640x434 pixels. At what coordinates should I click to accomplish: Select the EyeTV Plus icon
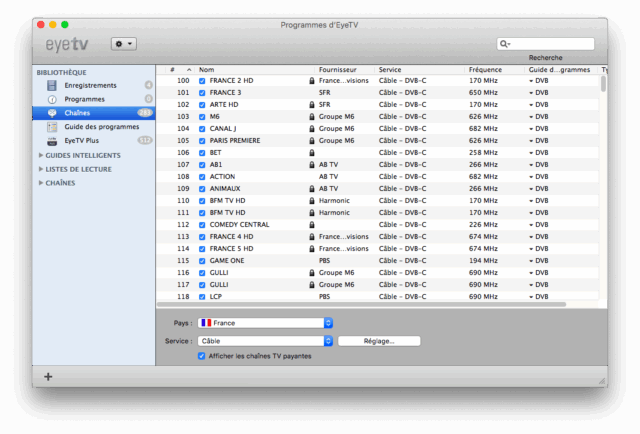(52, 141)
